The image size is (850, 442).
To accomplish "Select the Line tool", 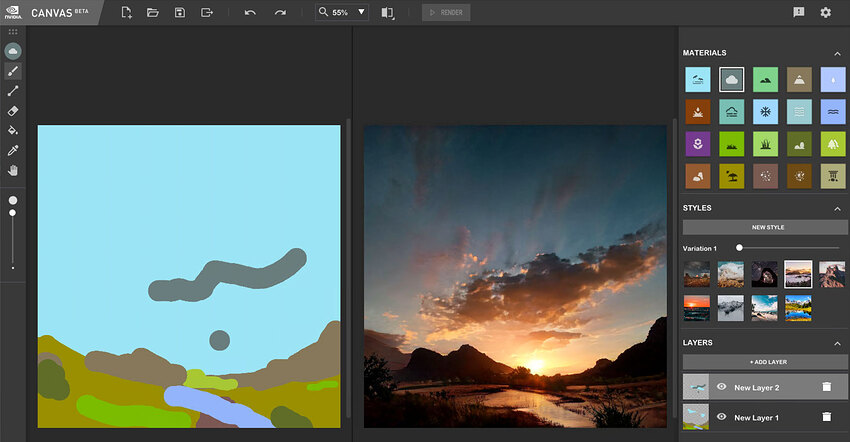I will [x=13, y=91].
